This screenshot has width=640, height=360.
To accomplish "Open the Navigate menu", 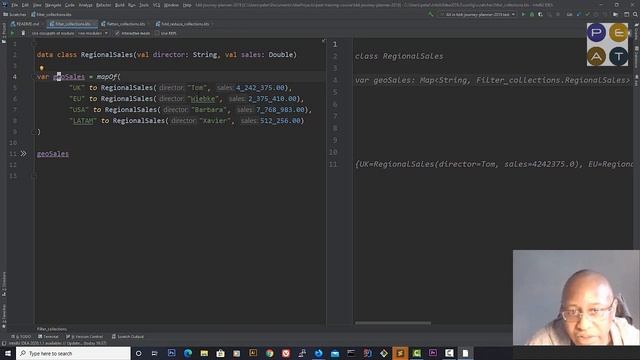I will 53,5.
